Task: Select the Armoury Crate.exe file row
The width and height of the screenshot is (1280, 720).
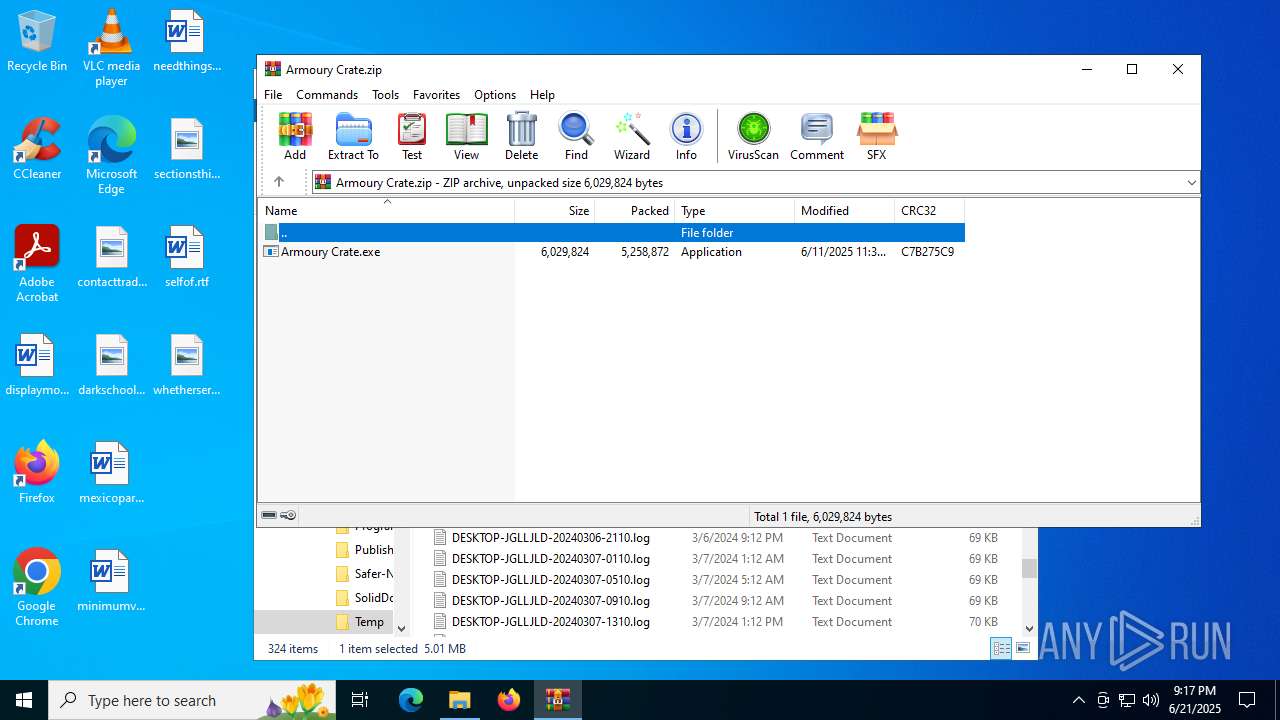Action: point(612,252)
